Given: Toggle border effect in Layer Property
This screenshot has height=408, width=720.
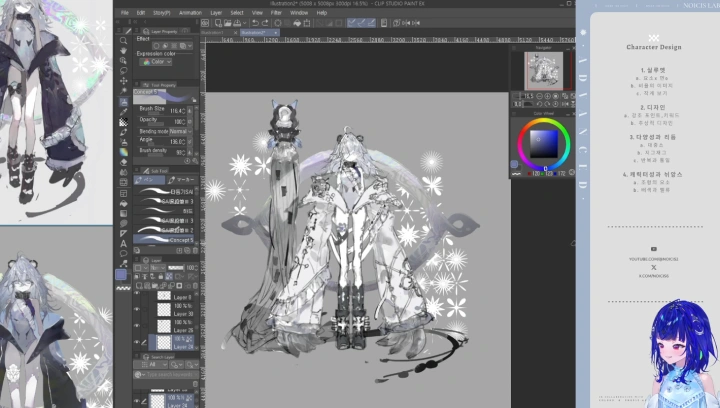Looking at the screenshot, I should click(x=156, y=46).
